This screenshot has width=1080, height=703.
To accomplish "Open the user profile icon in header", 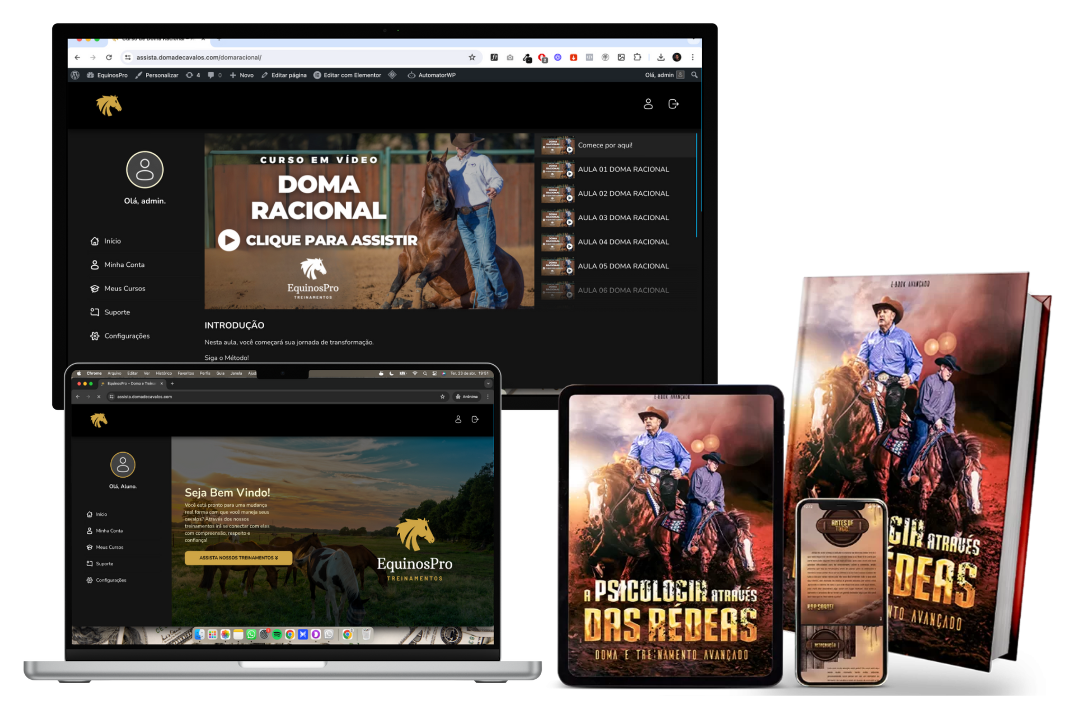I will coord(648,104).
